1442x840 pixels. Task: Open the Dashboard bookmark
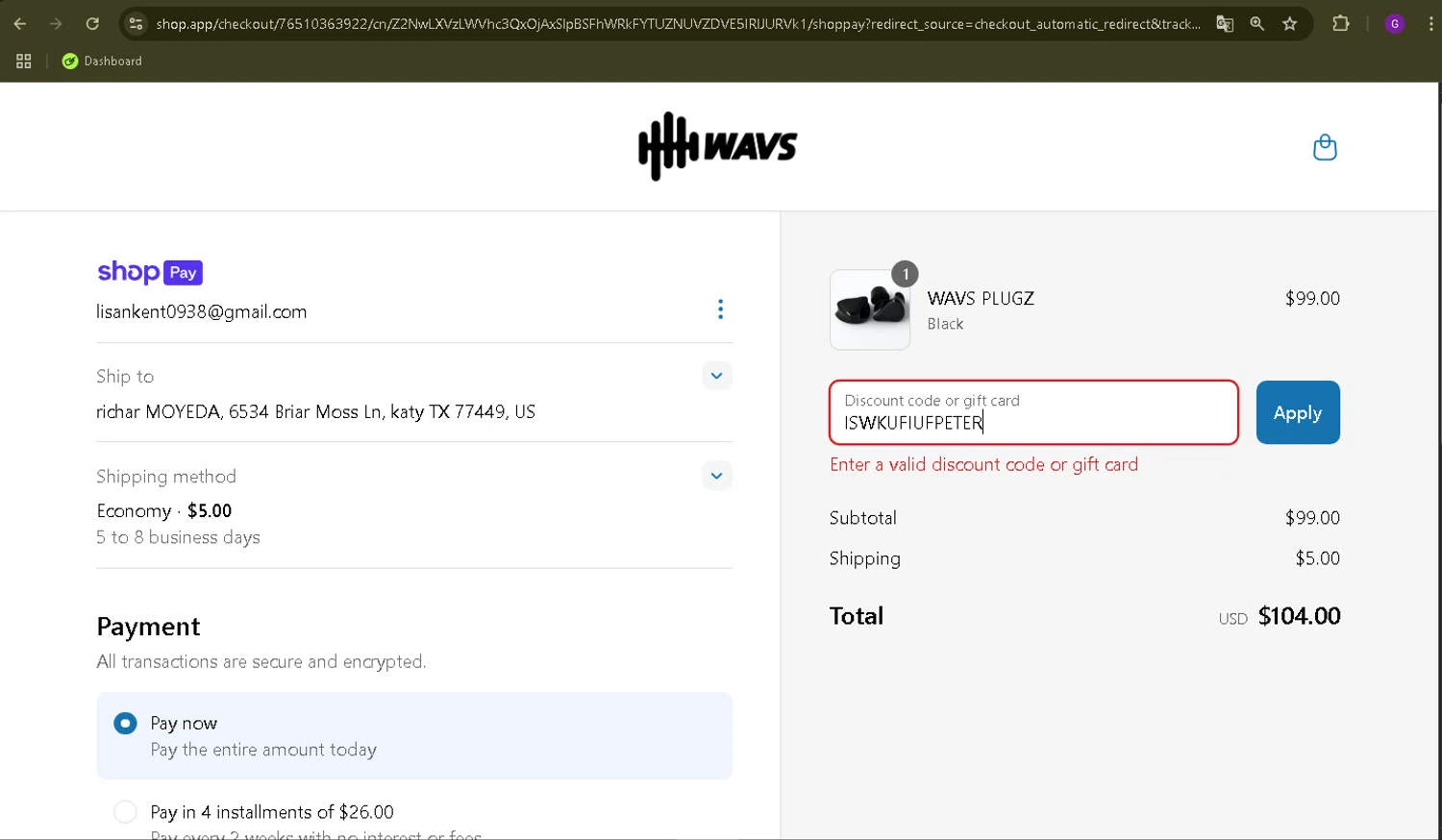click(x=102, y=62)
